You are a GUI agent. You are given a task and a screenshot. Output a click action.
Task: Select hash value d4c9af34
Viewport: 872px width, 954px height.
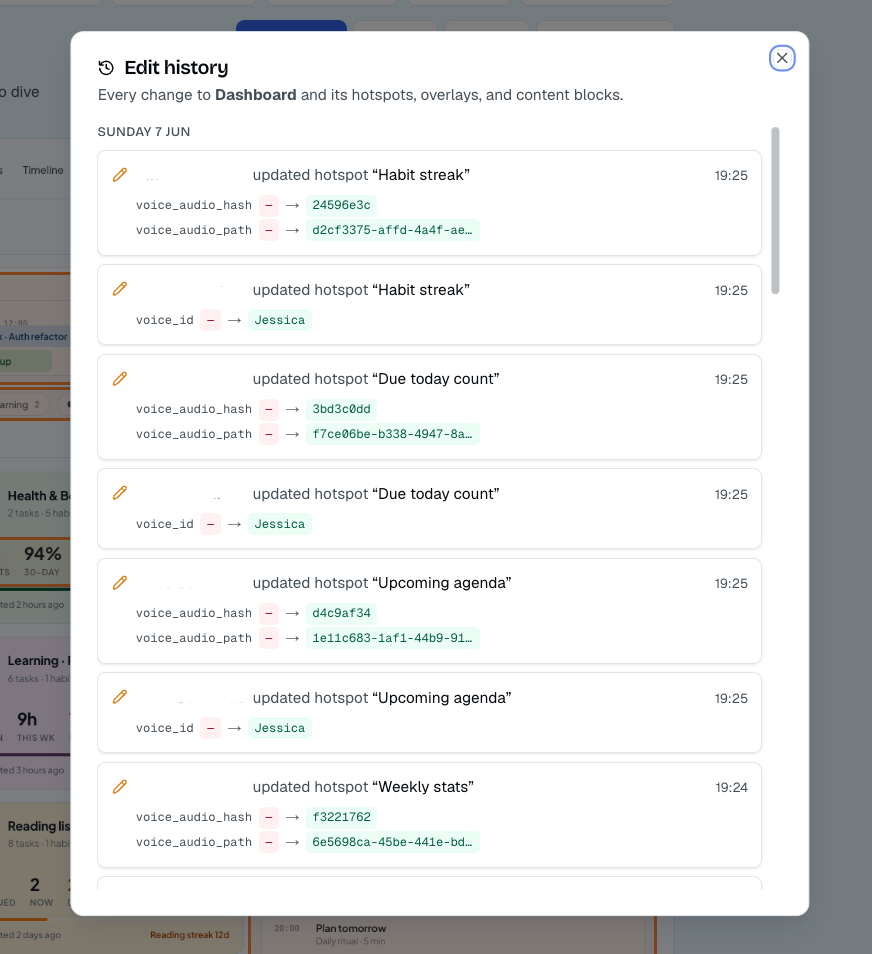[341, 613]
